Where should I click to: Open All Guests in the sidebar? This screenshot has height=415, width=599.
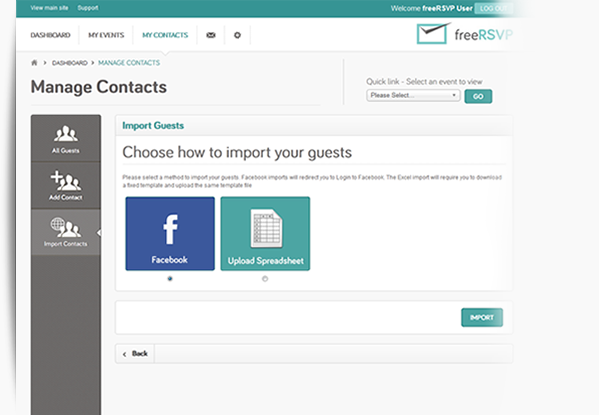(x=66, y=139)
